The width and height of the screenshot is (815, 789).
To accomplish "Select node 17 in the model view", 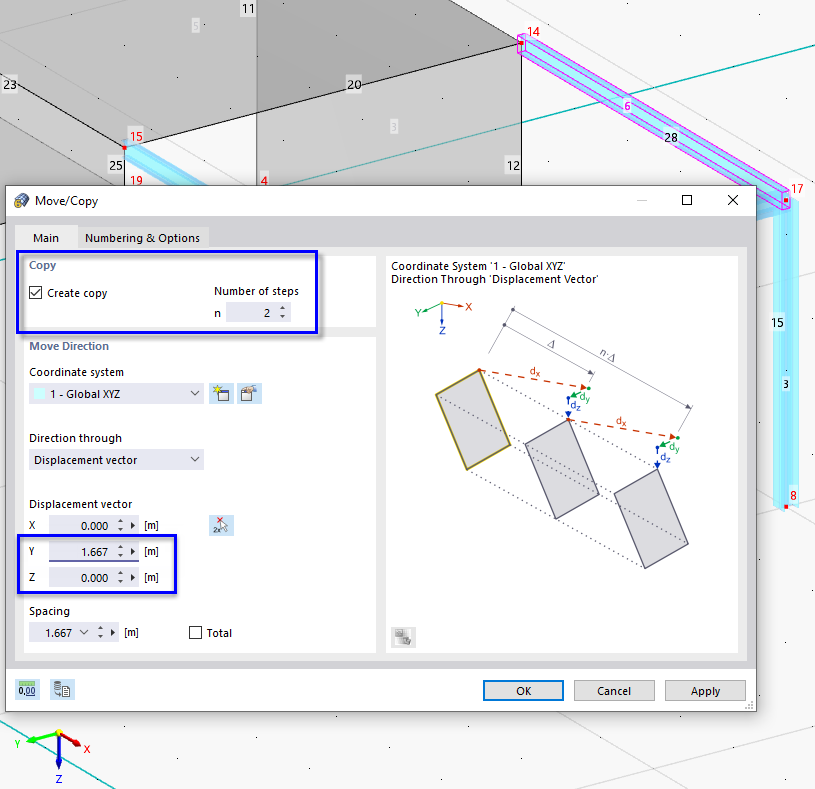I will [x=786, y=200].
